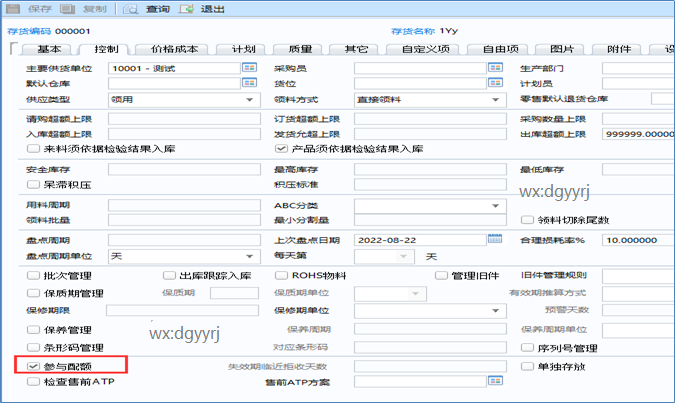Click the 保存 save icon in toolbar

(13, 9)
